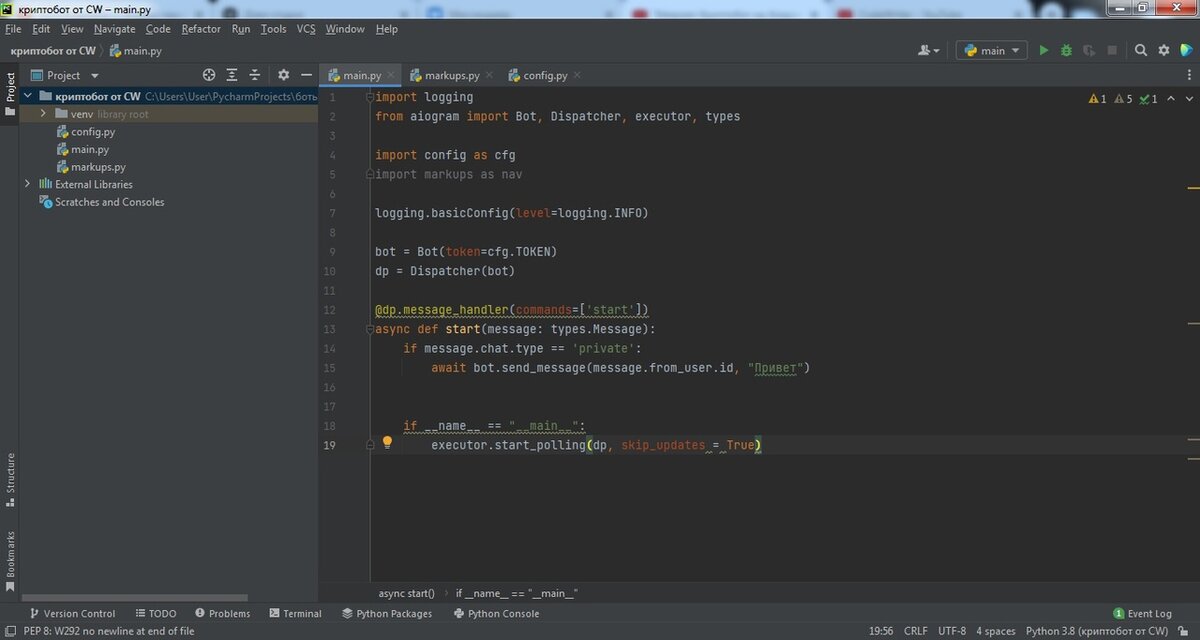1200x640 pixels.
Task: Open the main run configuration dropdown
Action: point(991,50)
